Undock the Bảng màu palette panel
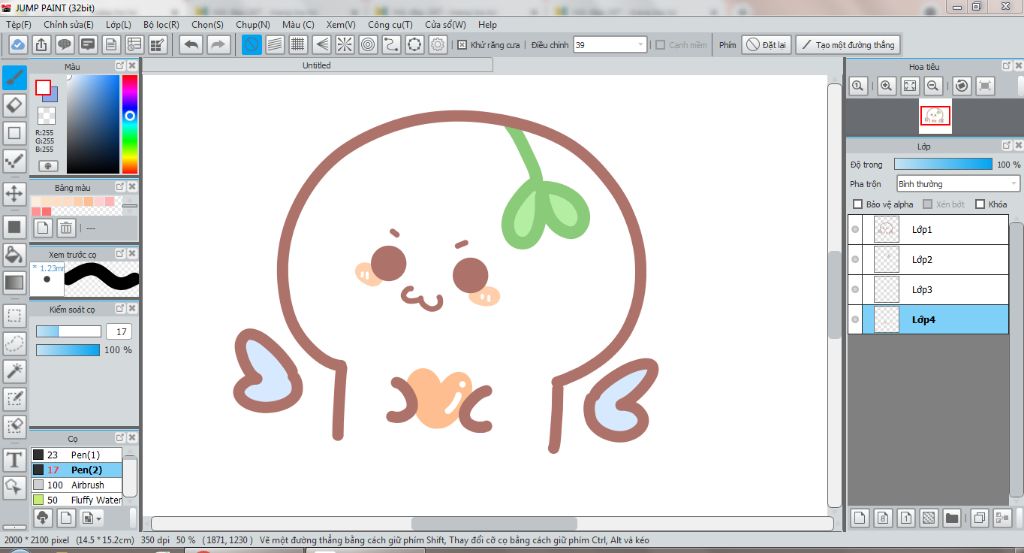Screen dimensions: 1024x553 coord(120,187)
